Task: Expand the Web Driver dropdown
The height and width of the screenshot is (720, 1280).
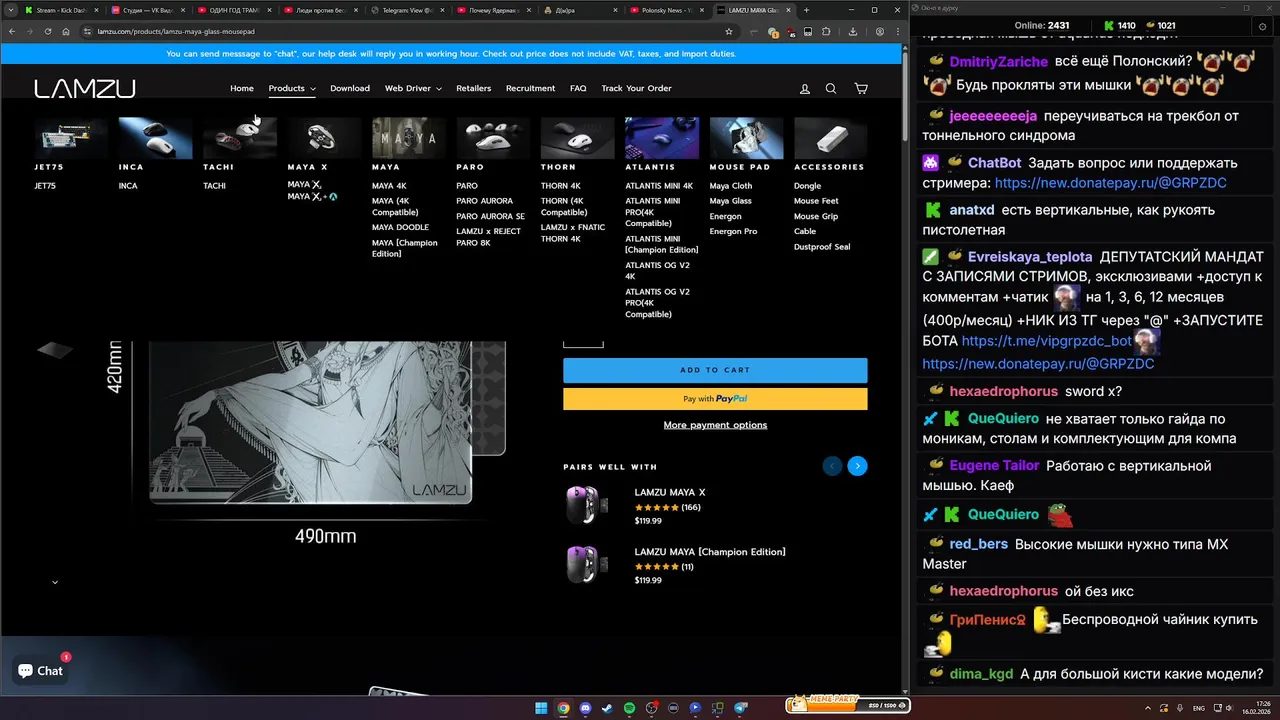Action: pyautogui.click(x=413, y=89)
